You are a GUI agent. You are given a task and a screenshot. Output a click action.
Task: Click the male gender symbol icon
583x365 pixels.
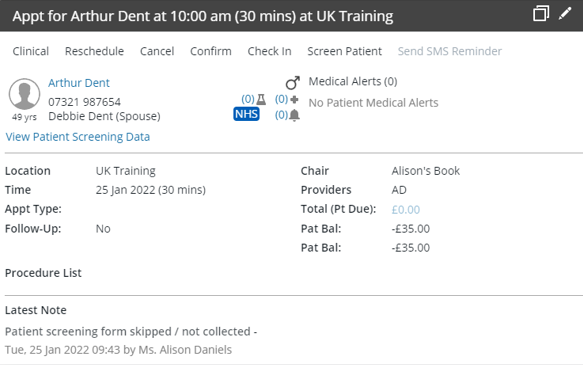click(x=293, y=83)
